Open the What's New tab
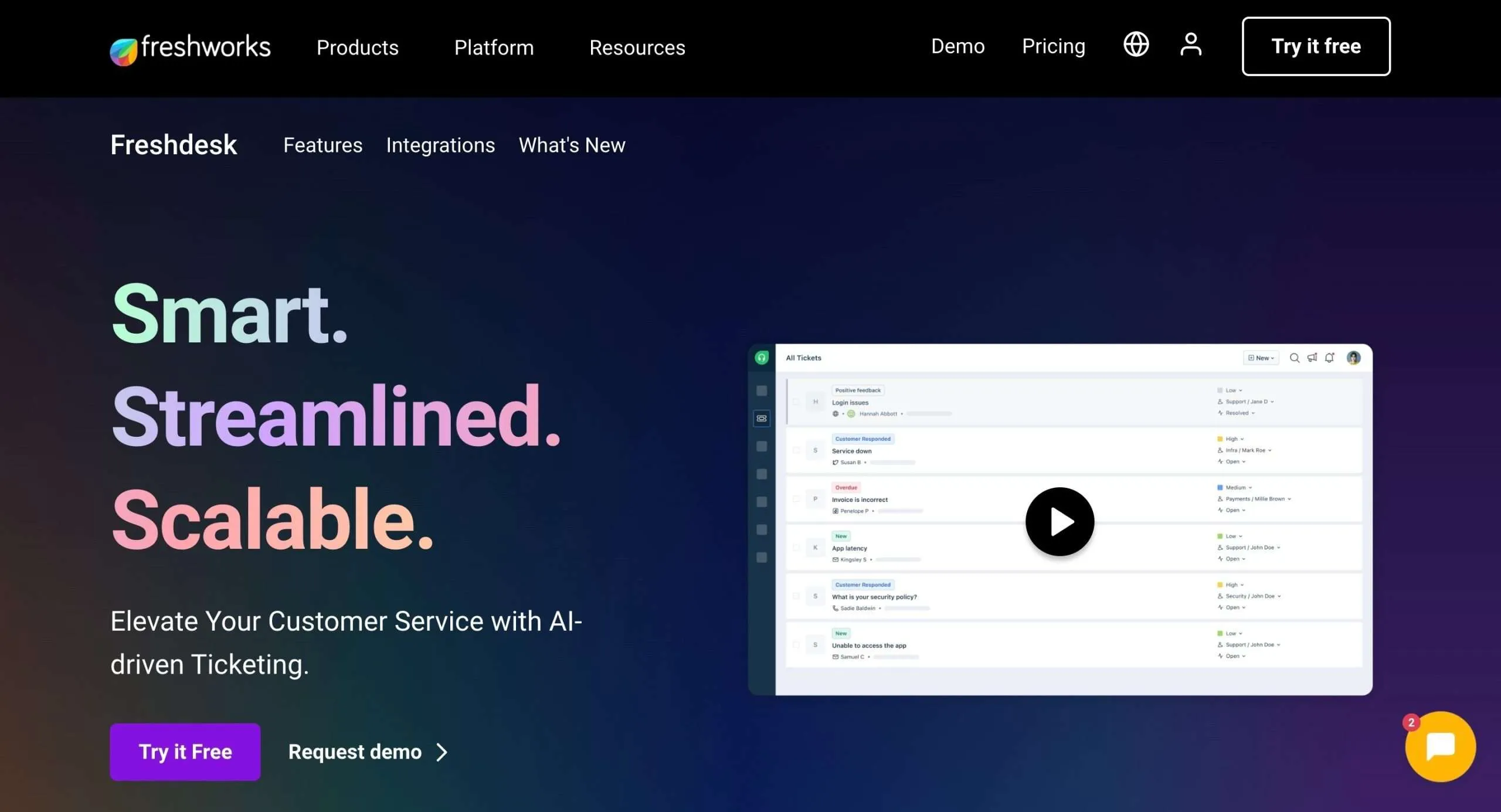 (572, 145)
